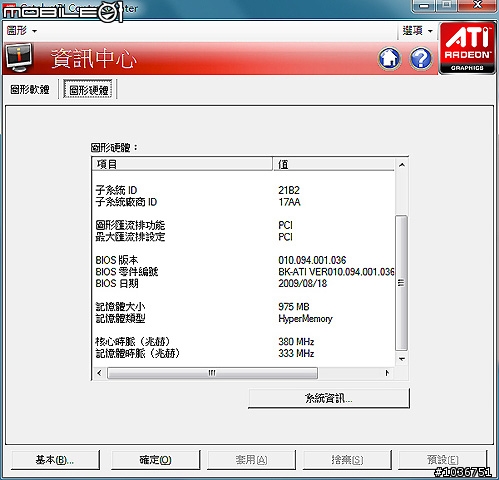
Task: Click the vertical scrollbar thumb
Action: (401, 283)
